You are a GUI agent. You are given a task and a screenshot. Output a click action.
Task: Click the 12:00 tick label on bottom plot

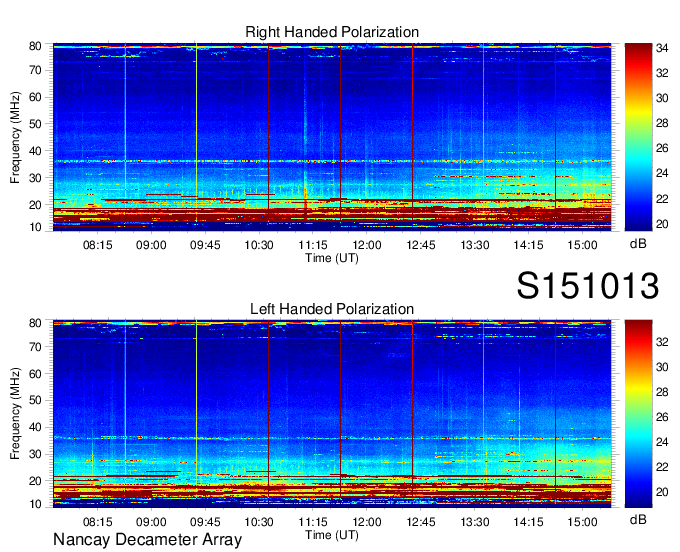click(367, 522)
